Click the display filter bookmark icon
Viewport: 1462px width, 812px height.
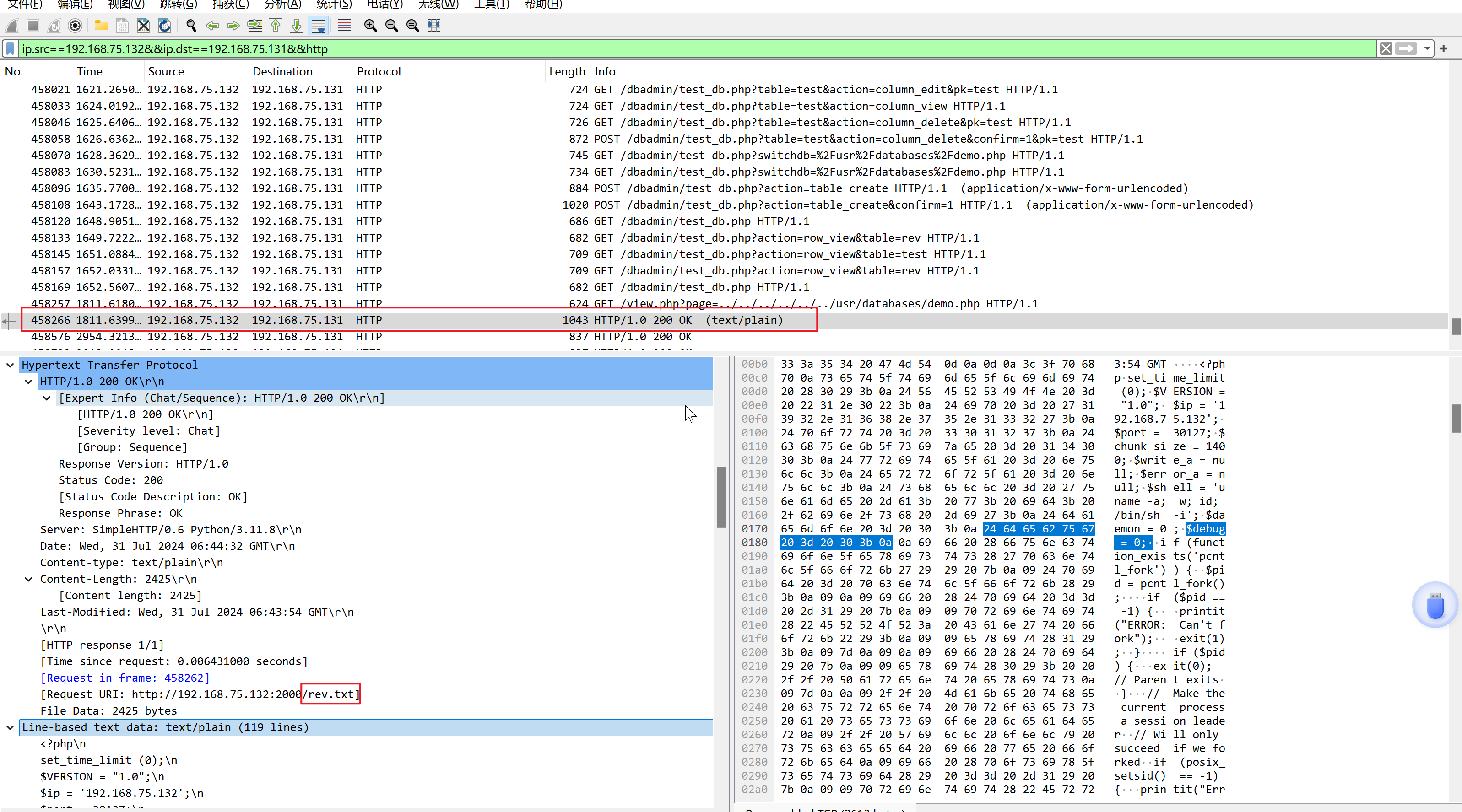(x=10, y=49)
